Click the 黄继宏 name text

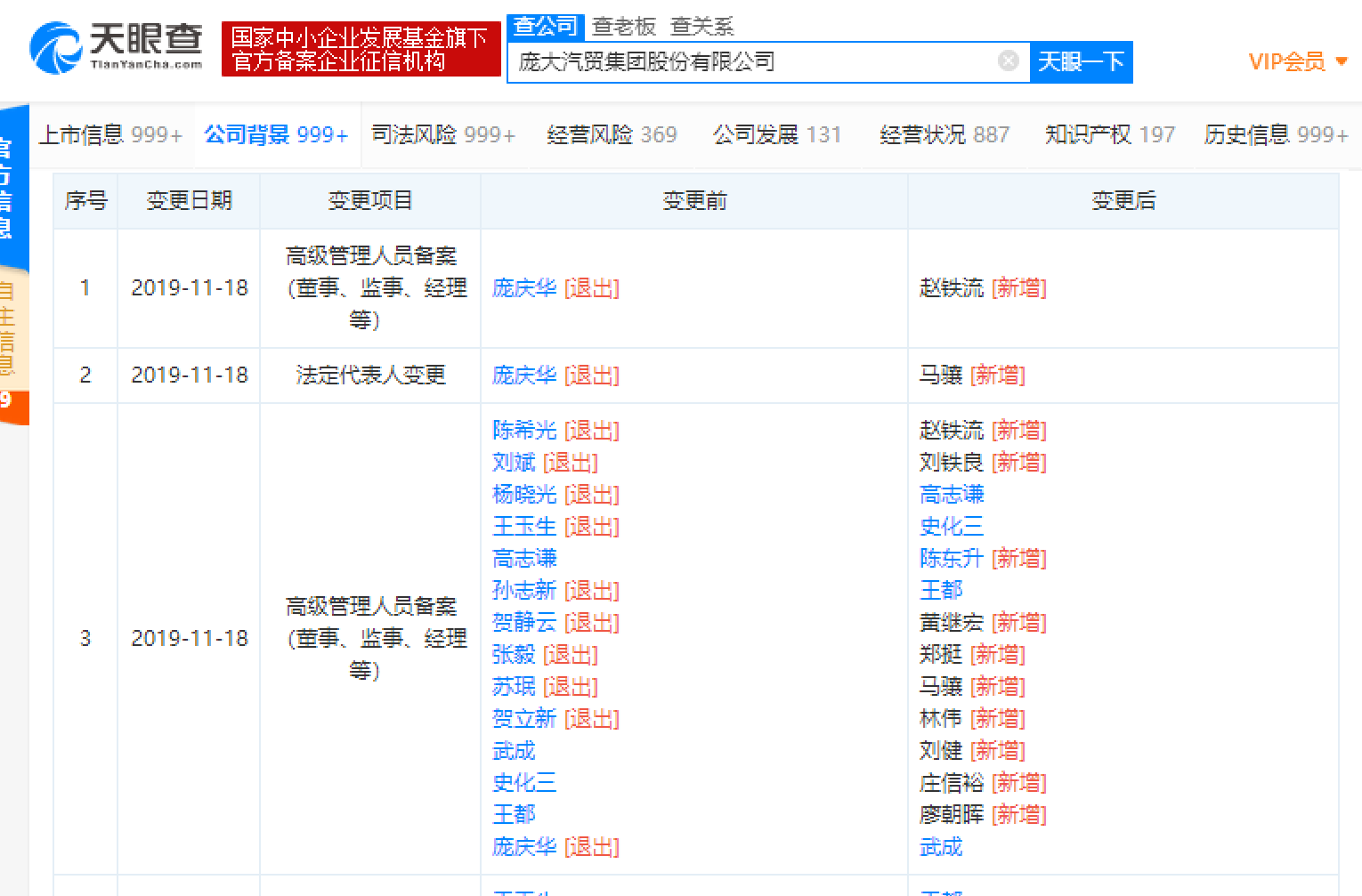click(x=952, y=623)
